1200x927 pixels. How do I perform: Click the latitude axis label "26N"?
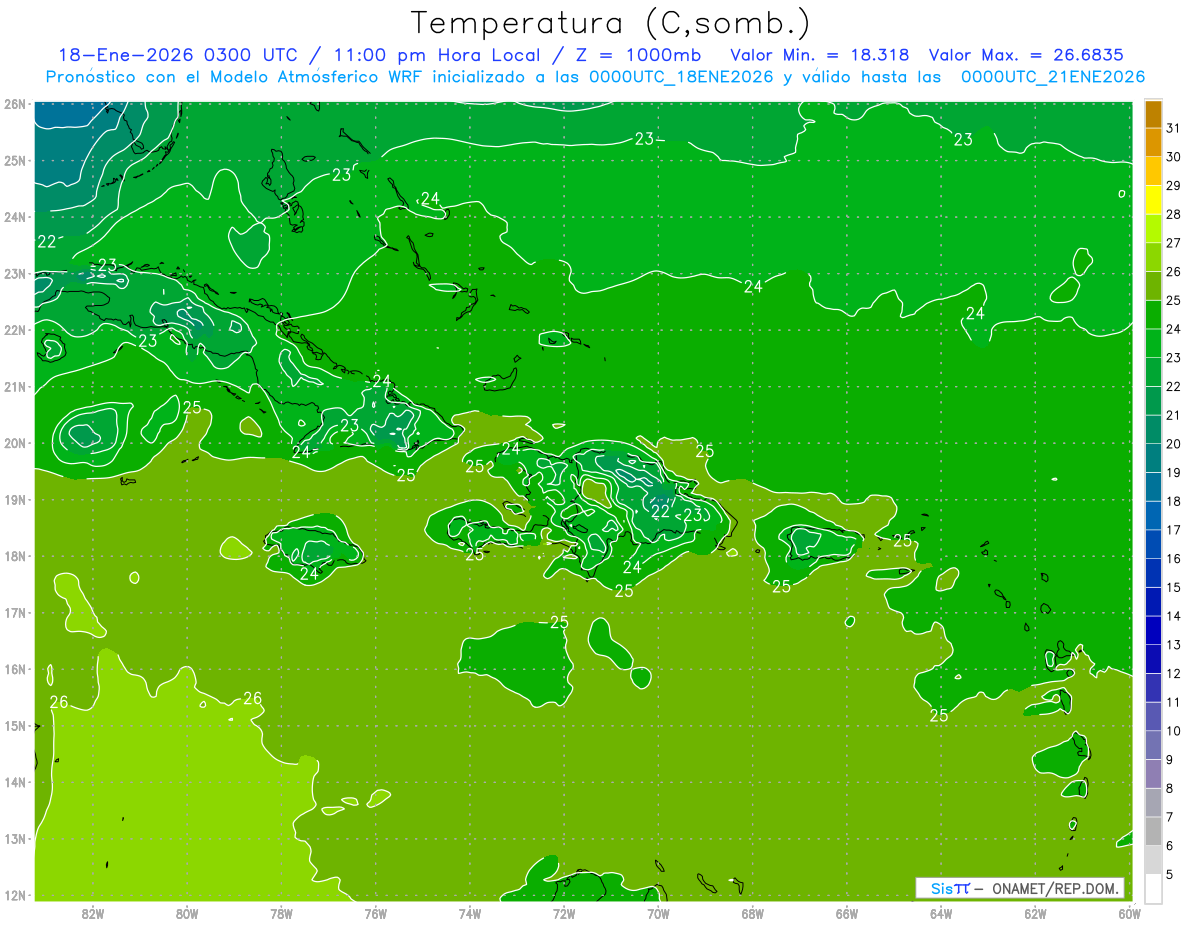click(x=15, y=104)
